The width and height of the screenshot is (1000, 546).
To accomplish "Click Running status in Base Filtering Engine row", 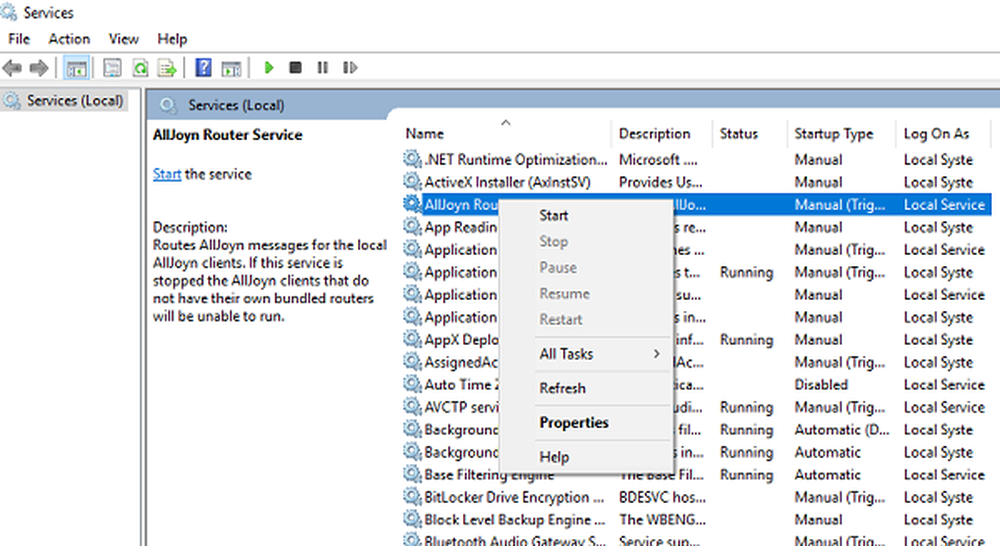I will click(746, 475).
